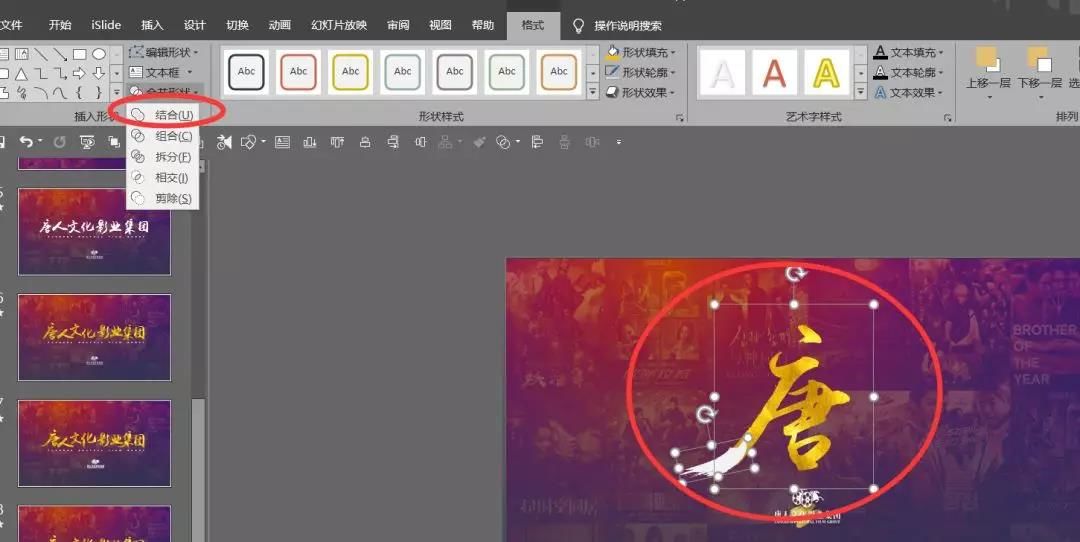Click the text box icon in quick toolbar

click(x=282, y=142)
